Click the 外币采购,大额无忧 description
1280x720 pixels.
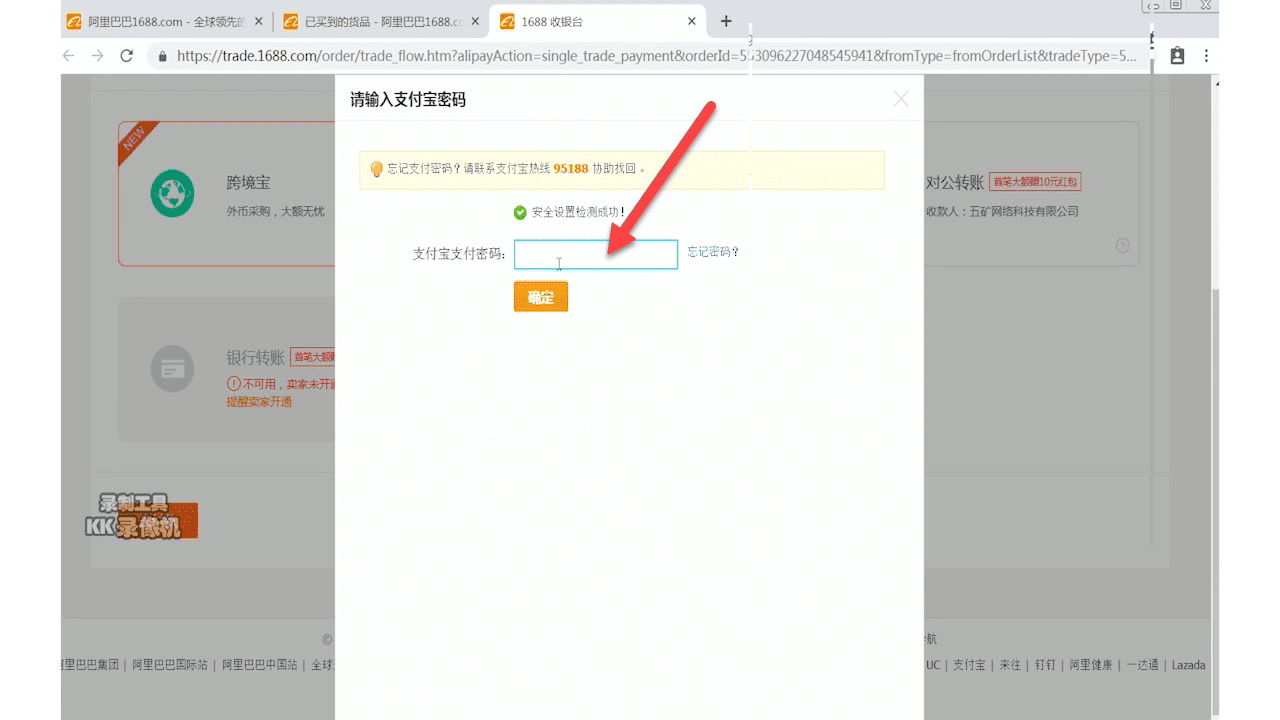click(x=276, y=211)
